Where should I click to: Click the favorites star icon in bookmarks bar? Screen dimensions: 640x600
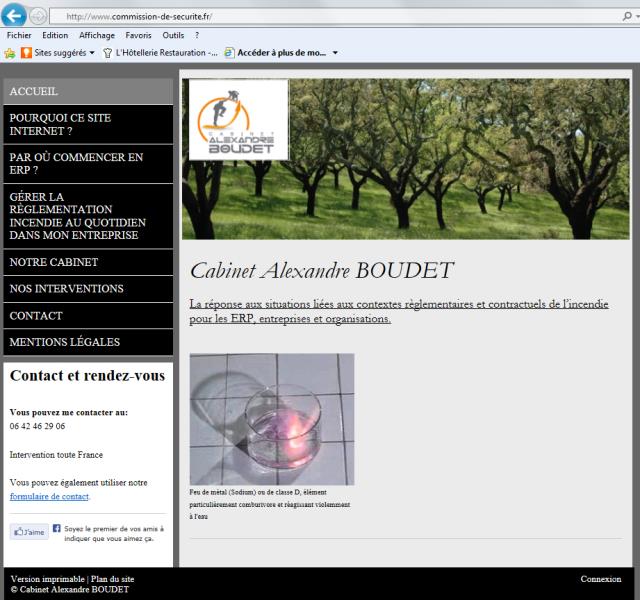tap(10, 53)
